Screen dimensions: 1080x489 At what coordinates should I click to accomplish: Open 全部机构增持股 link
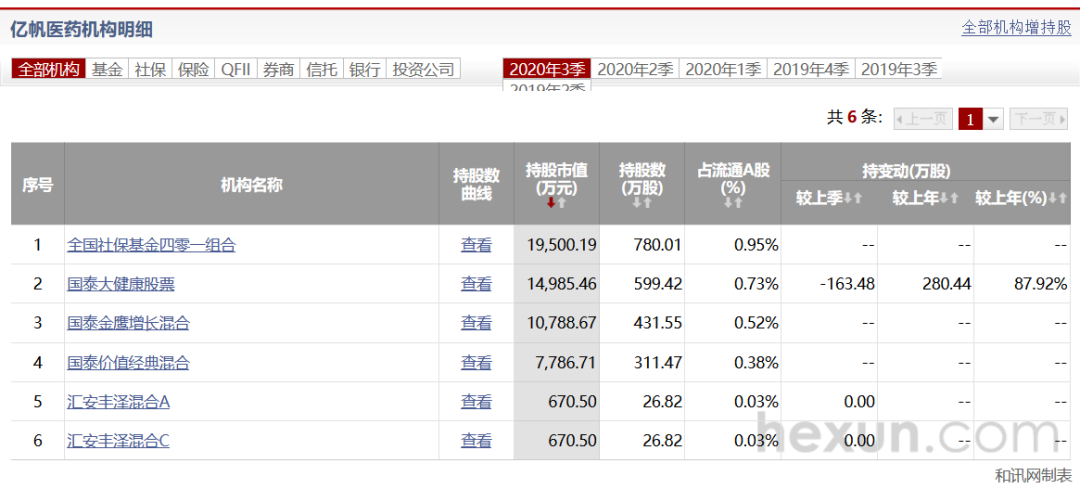point(1017,28)
